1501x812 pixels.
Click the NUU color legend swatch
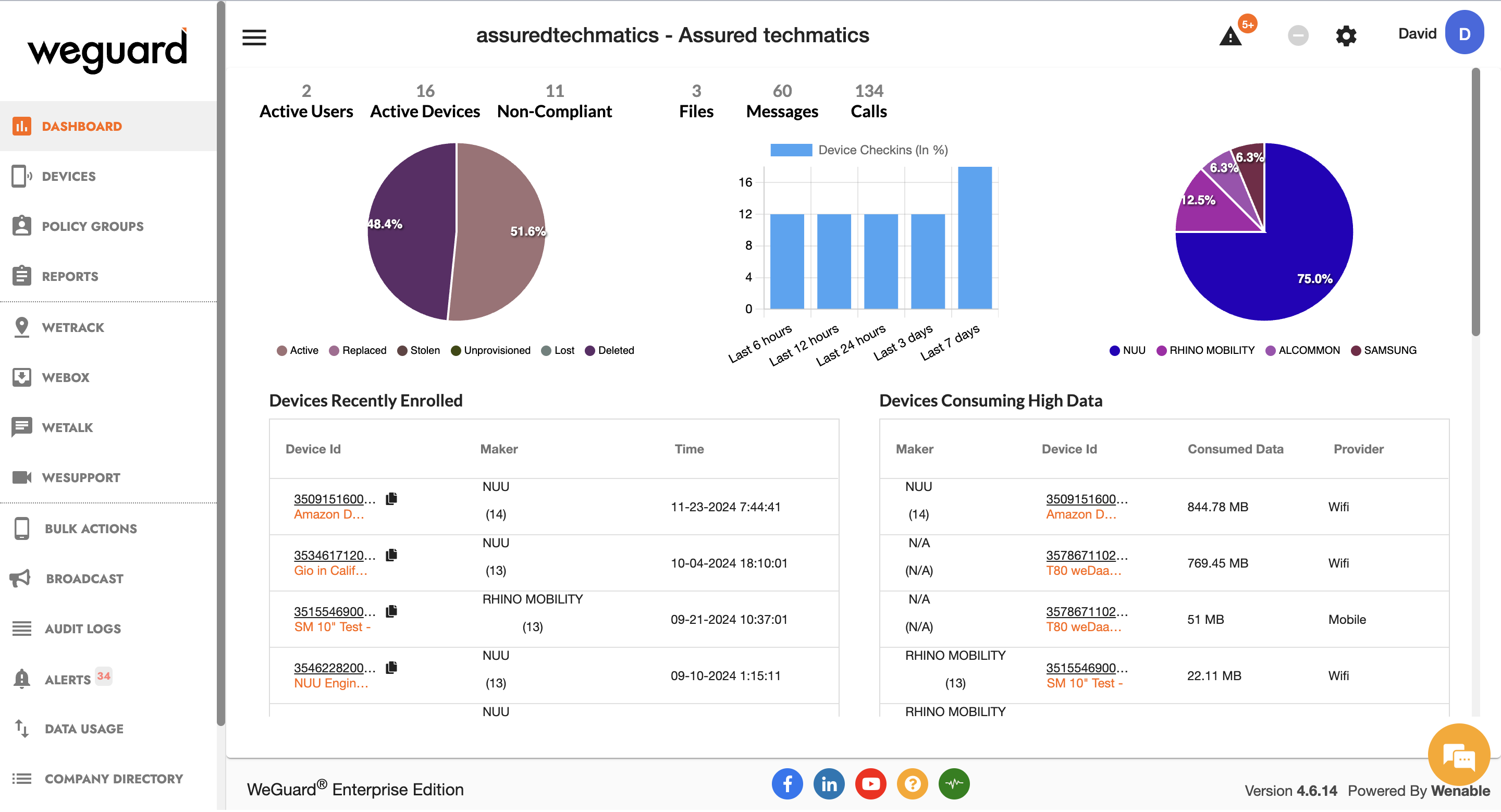[1114, 351]
